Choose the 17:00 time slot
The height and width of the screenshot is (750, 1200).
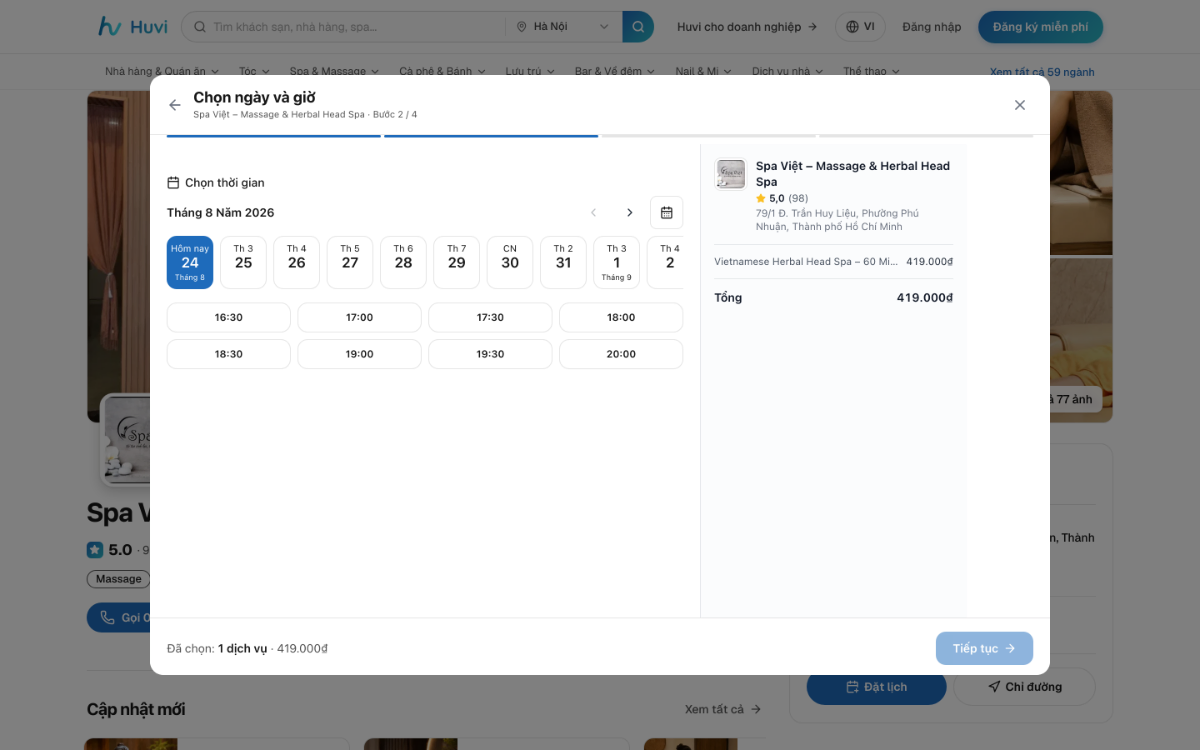point(360,317)
